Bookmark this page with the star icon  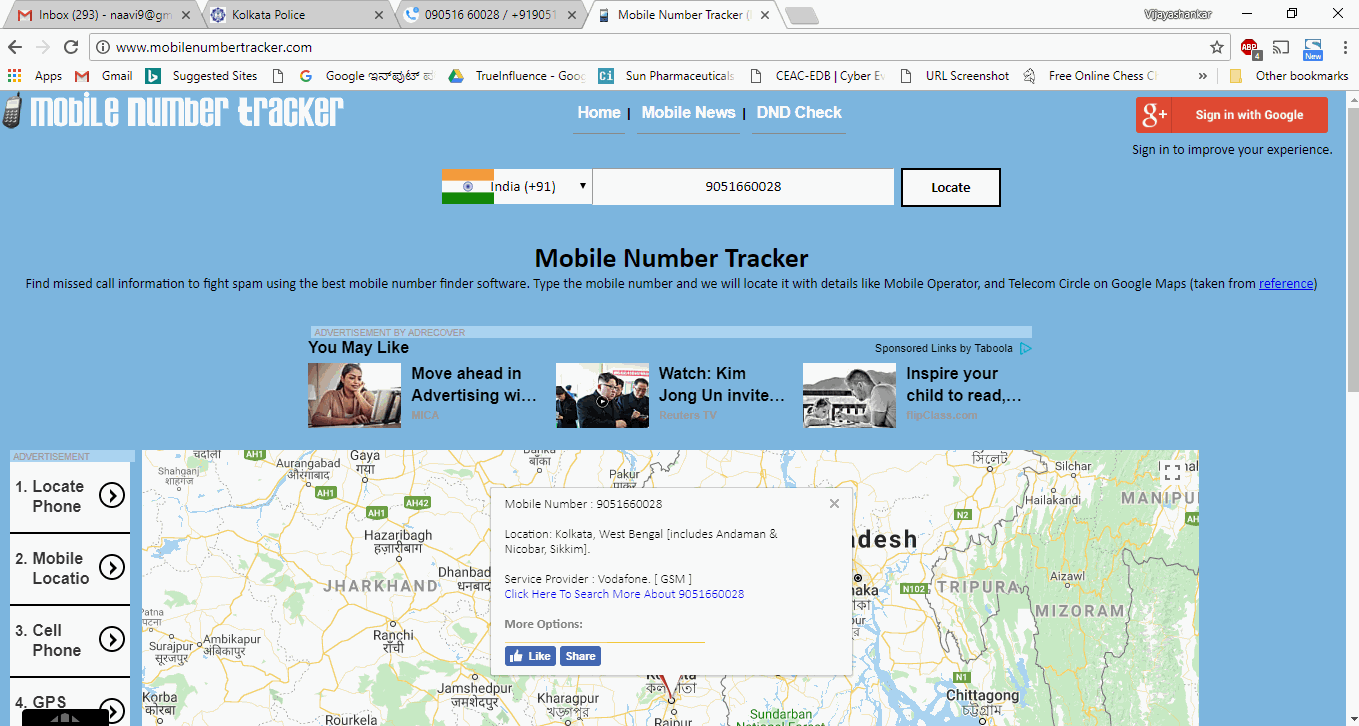tap(1217, 47)
